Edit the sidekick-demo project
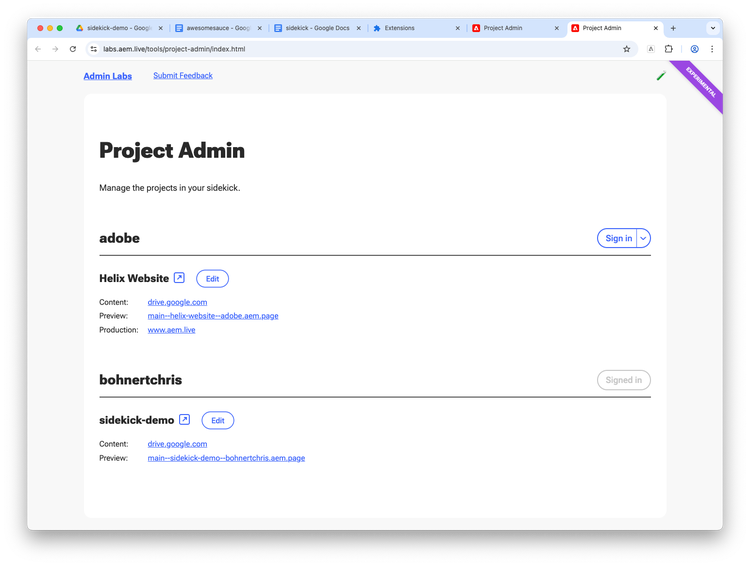This screenshot has height=566, width=750. [218, 421]
